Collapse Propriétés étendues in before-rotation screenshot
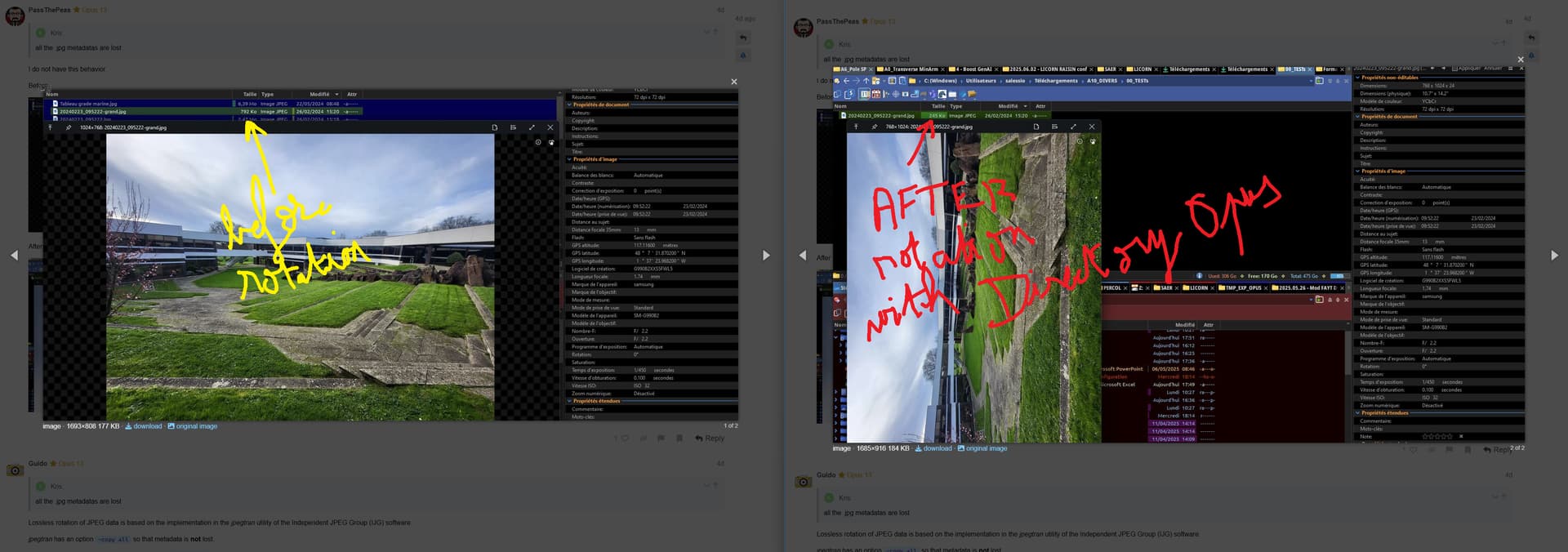This screenshot has width=1568, height=552. (x=570, y=401)
